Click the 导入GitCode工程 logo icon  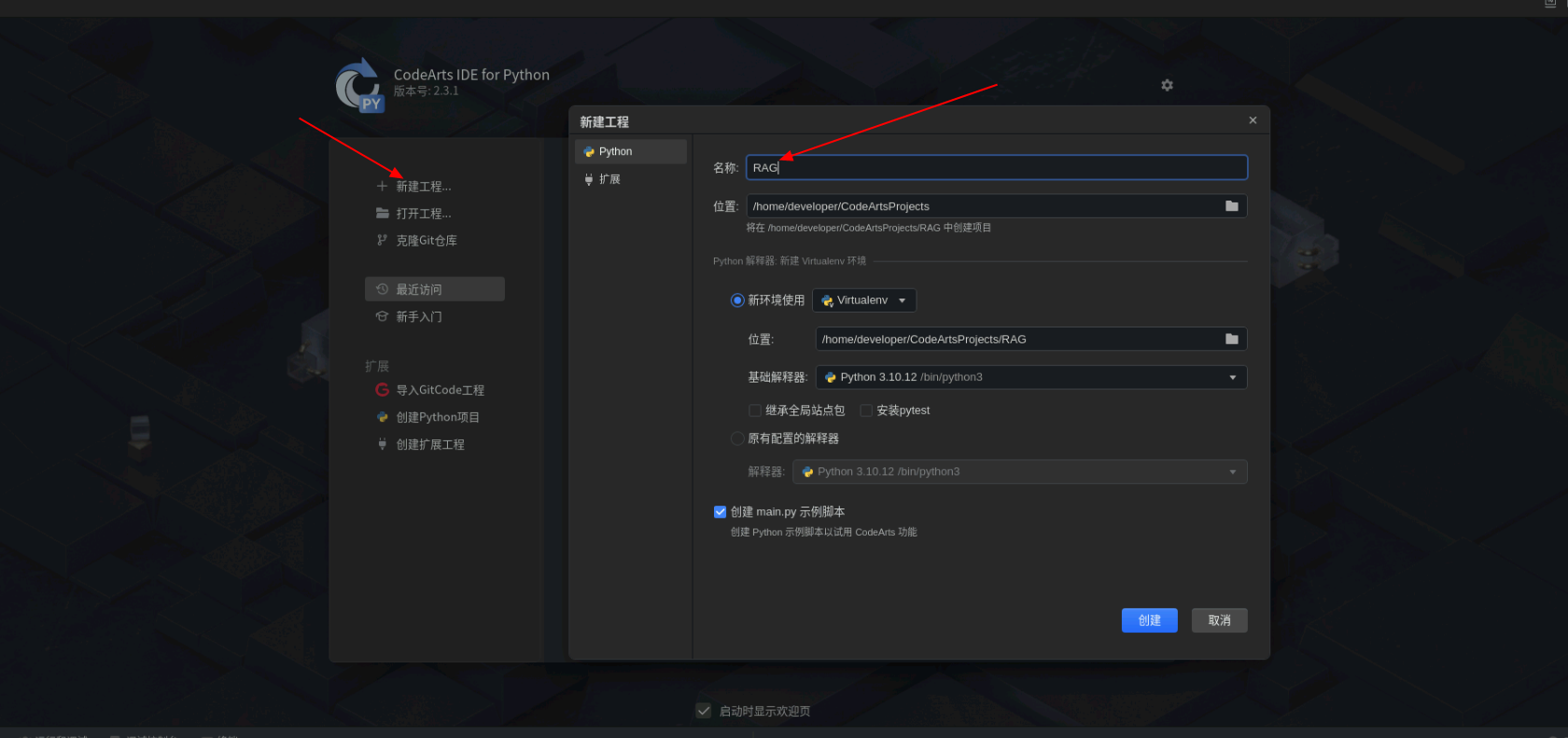[x=382, y=390]
